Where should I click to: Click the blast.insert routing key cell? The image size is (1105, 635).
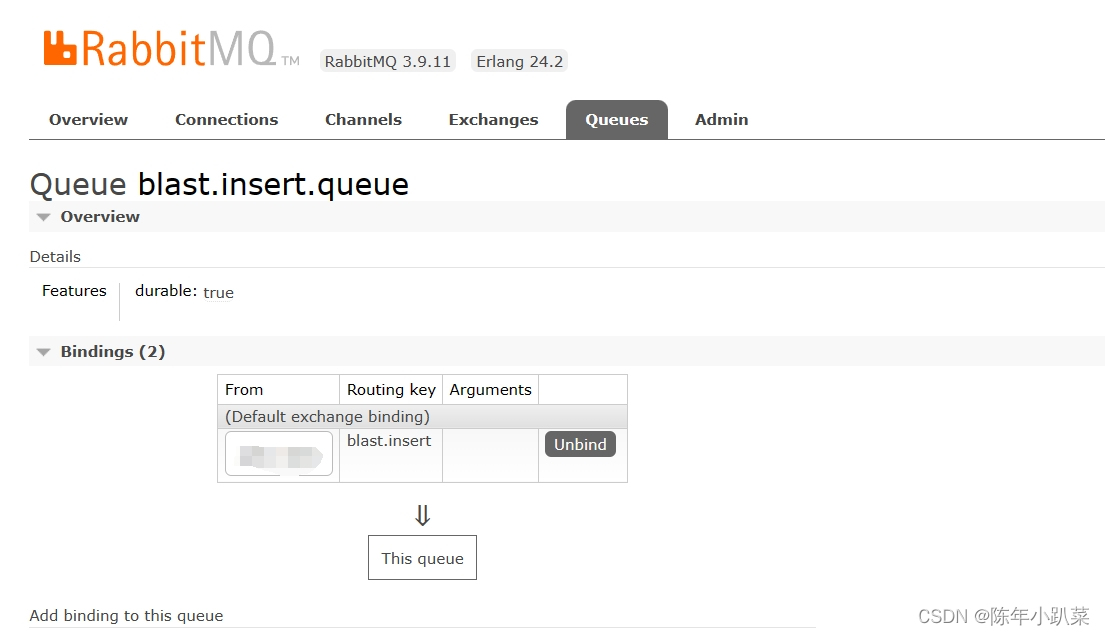click(x=389, y=440)
